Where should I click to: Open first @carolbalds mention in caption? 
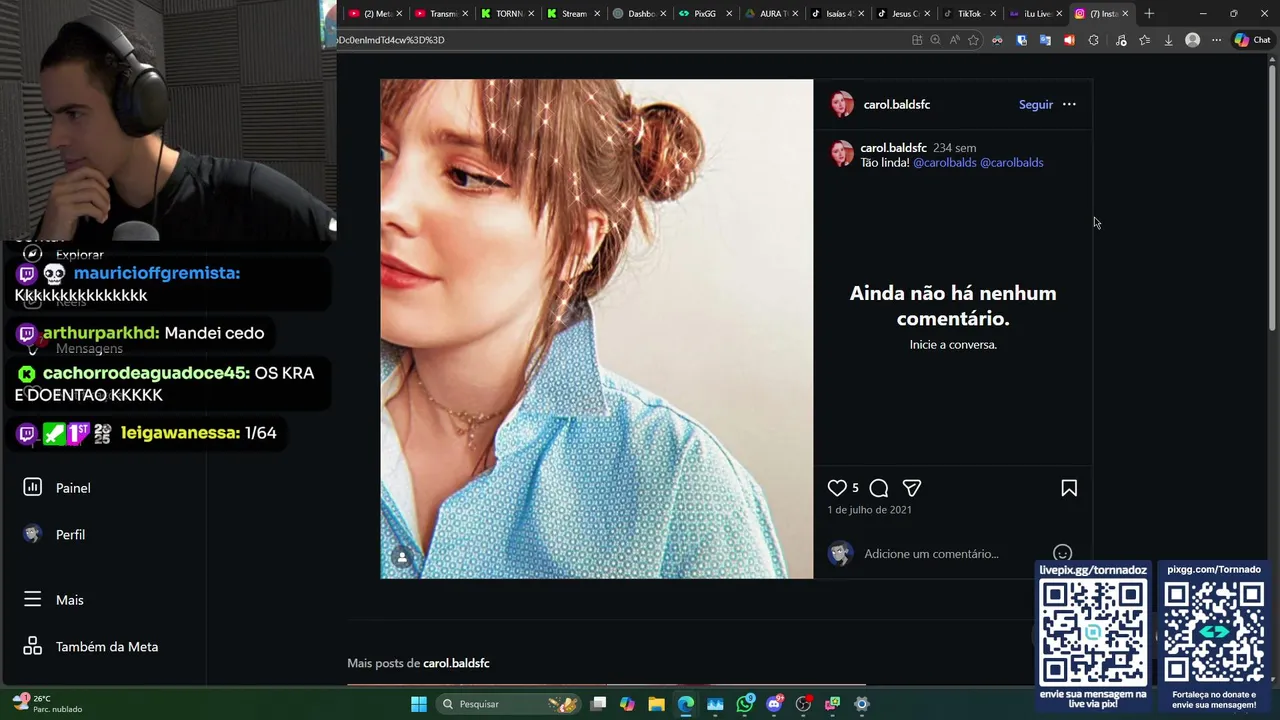pos(944,162)
